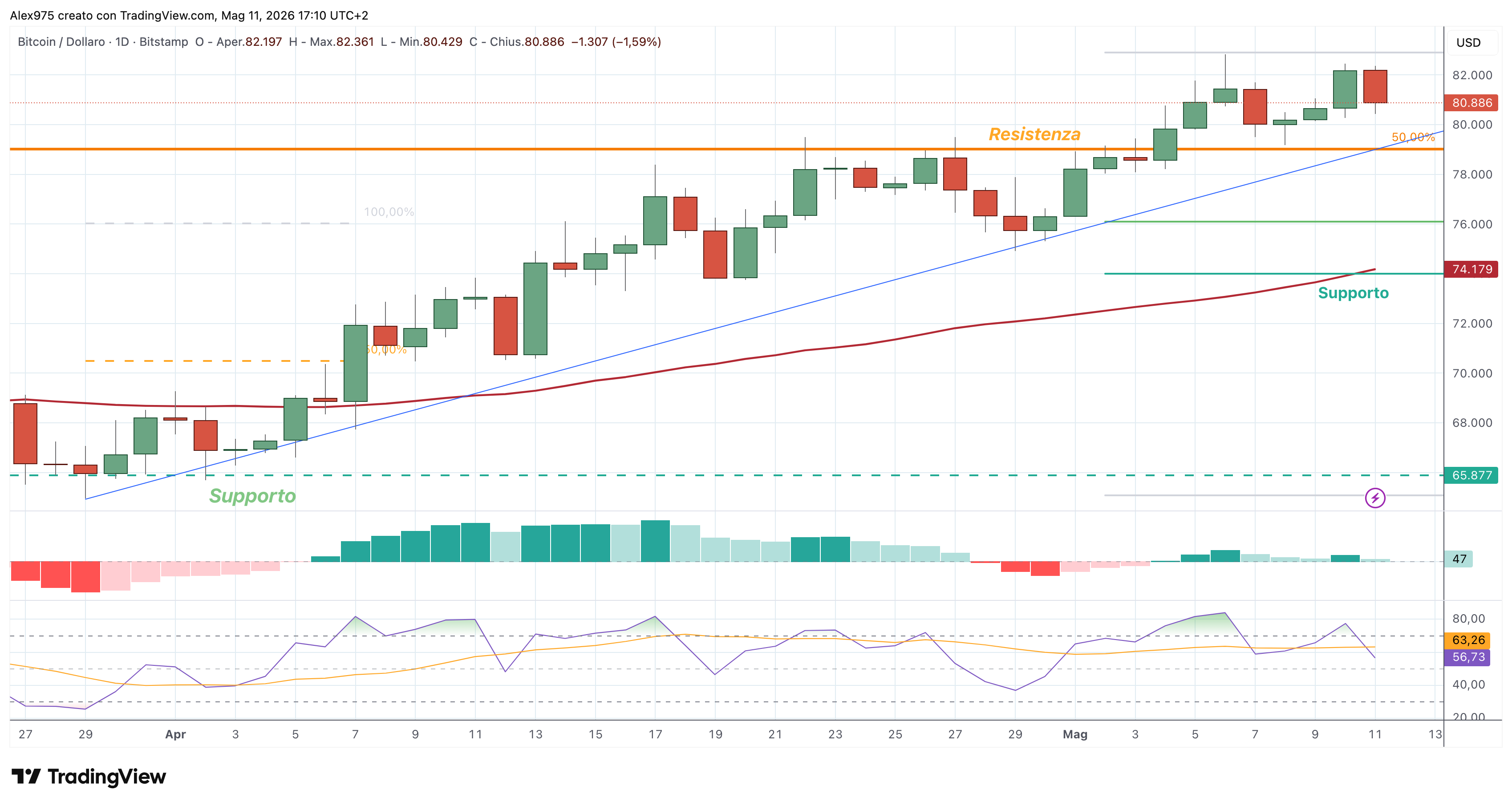This screenshot has width=1512, height=806.
Task: Click the USD currency label
Action: 1468,43
